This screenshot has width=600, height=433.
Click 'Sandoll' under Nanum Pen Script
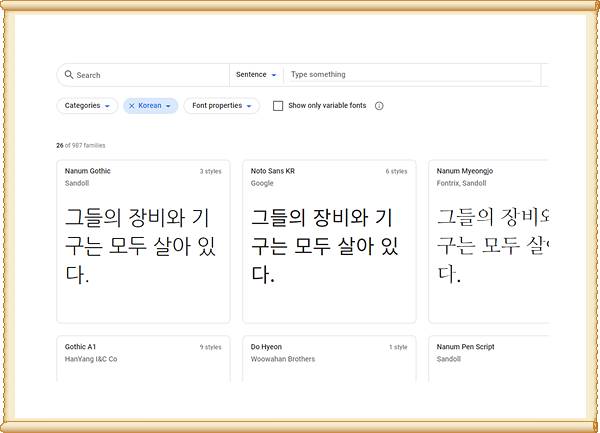pyautogui.click(x=449, y=359)
